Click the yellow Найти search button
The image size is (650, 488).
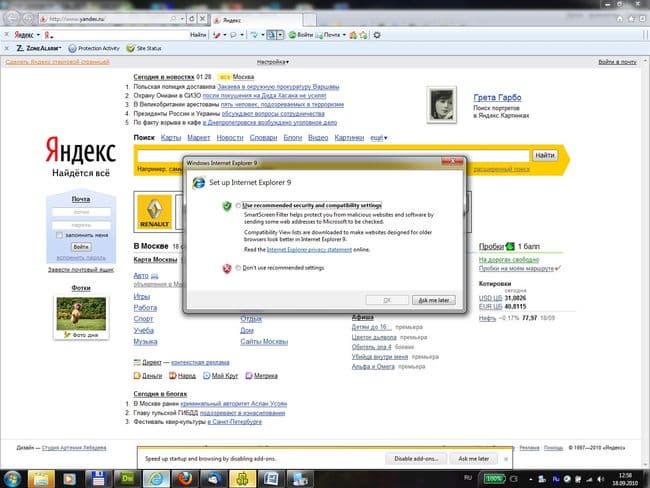(x=545, y=155)
